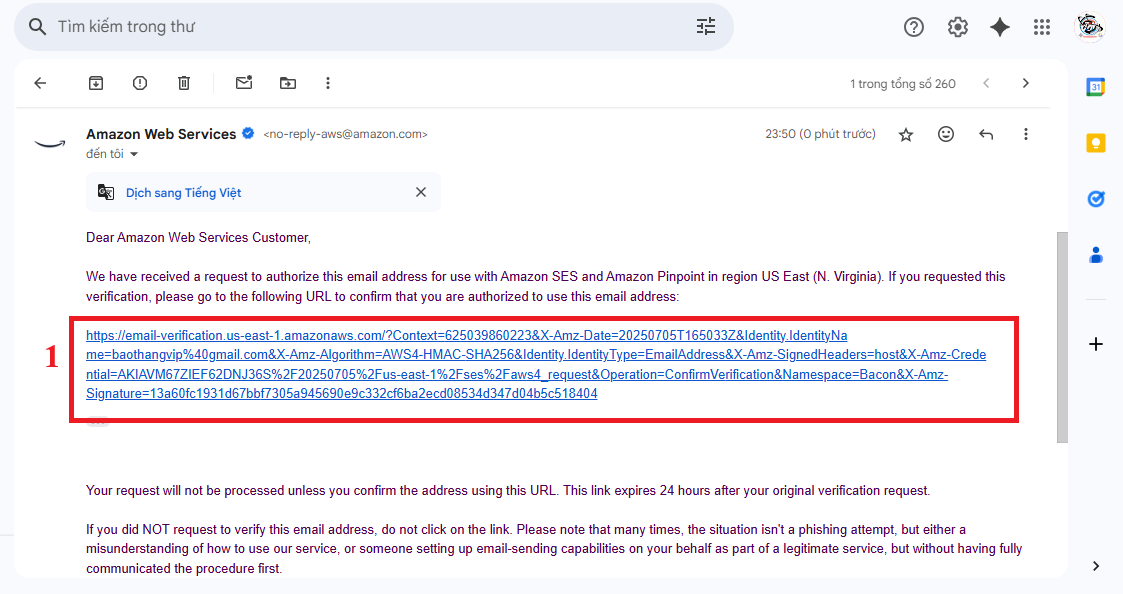Star this Amazon Web Services email

[906, 135]
